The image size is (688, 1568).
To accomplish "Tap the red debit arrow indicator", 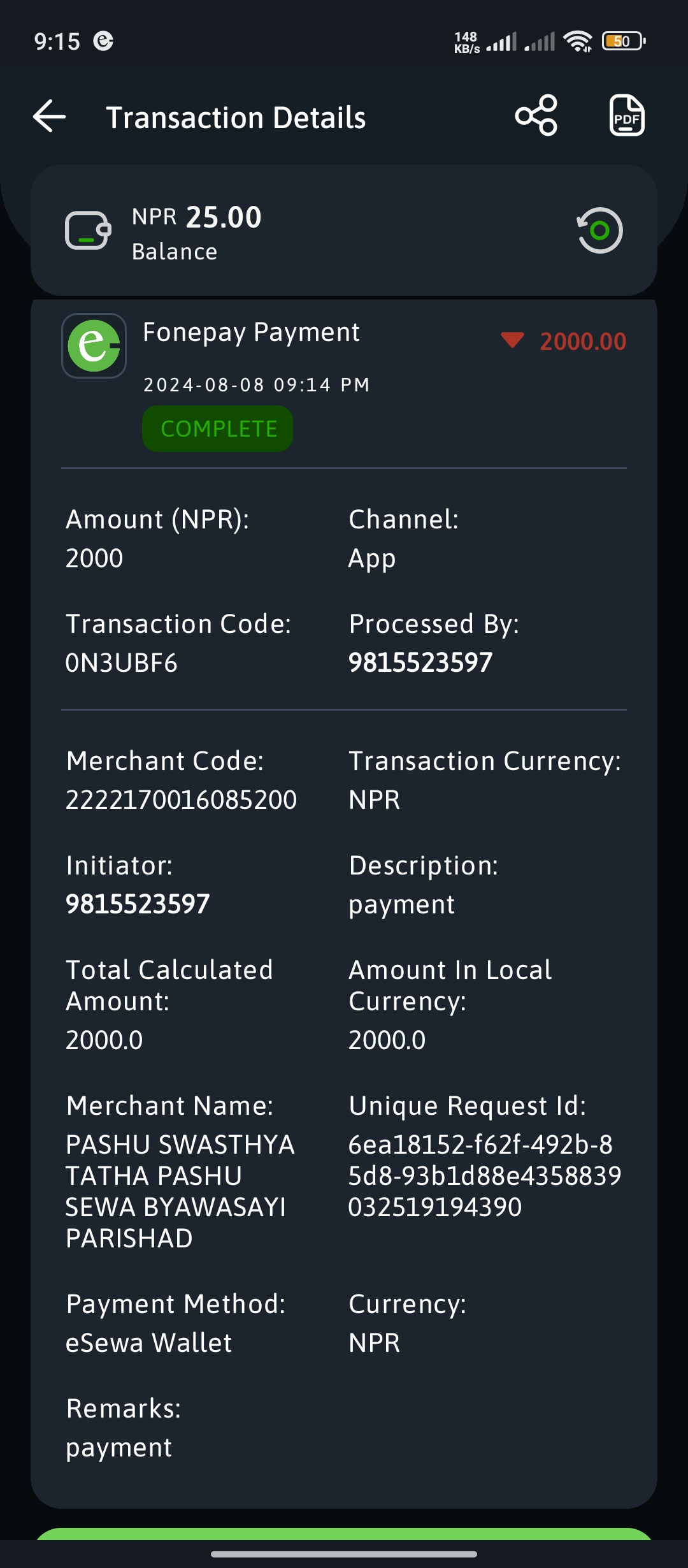I will [512, 340].
